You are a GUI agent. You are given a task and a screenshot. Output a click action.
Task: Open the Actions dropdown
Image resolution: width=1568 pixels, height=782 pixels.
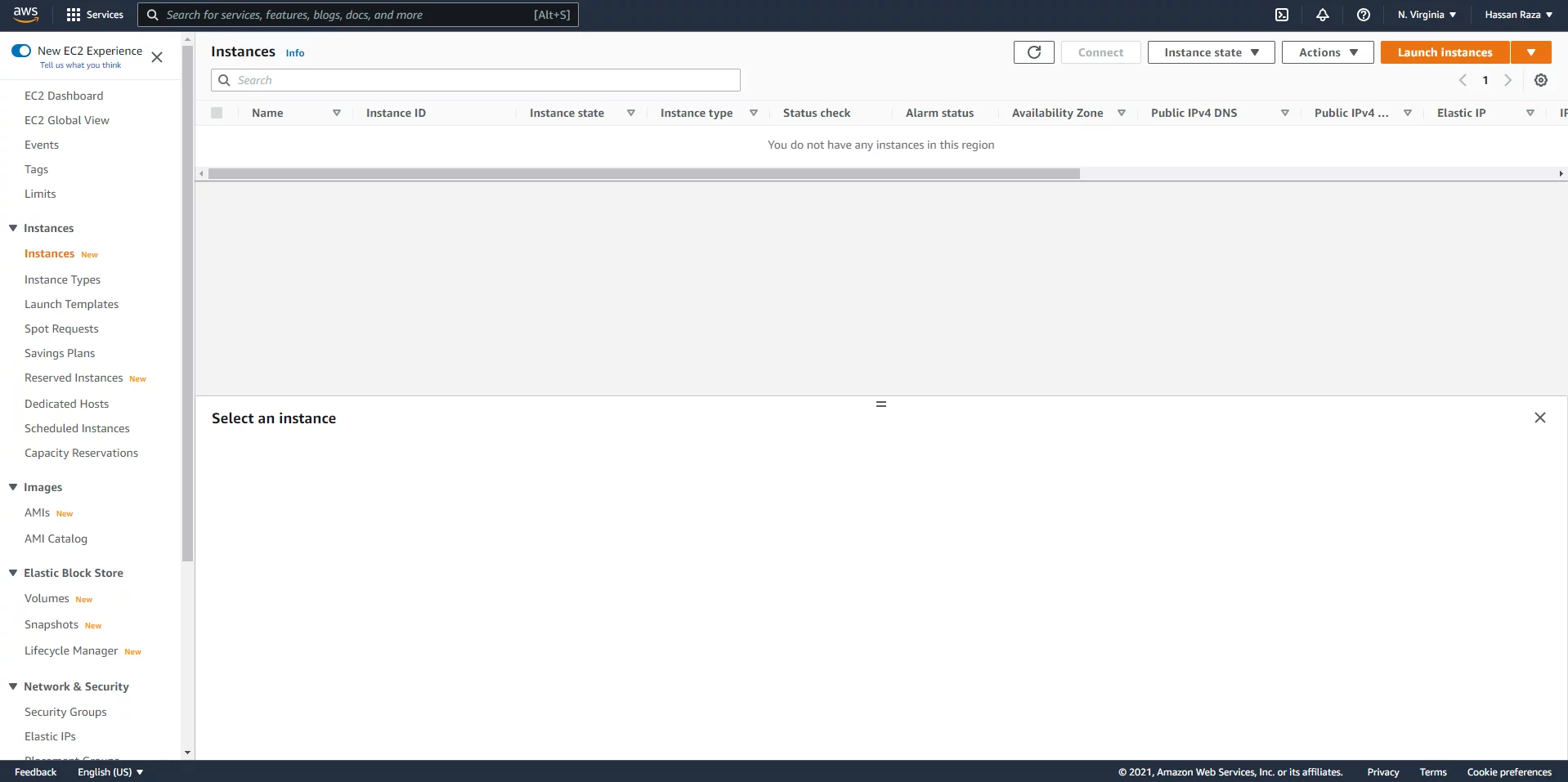1328,52
